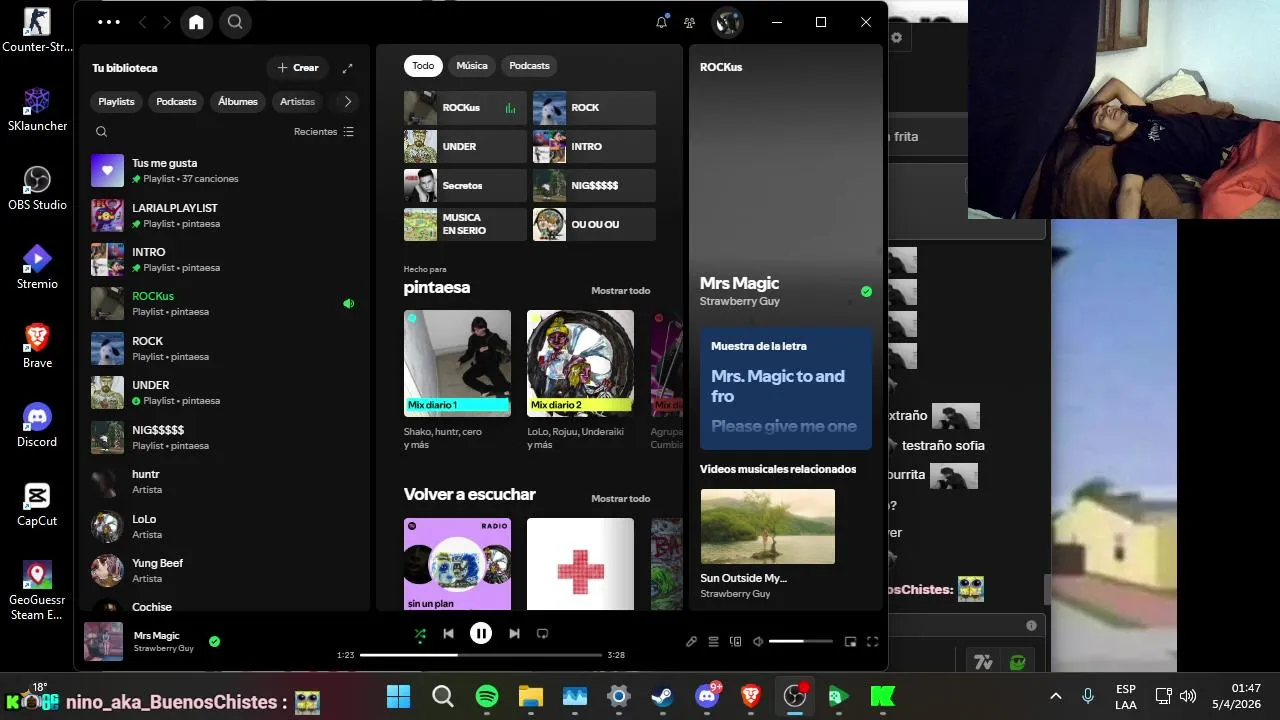Filter library by Artistas
The image size is (1280, 720).
(297, 101)
